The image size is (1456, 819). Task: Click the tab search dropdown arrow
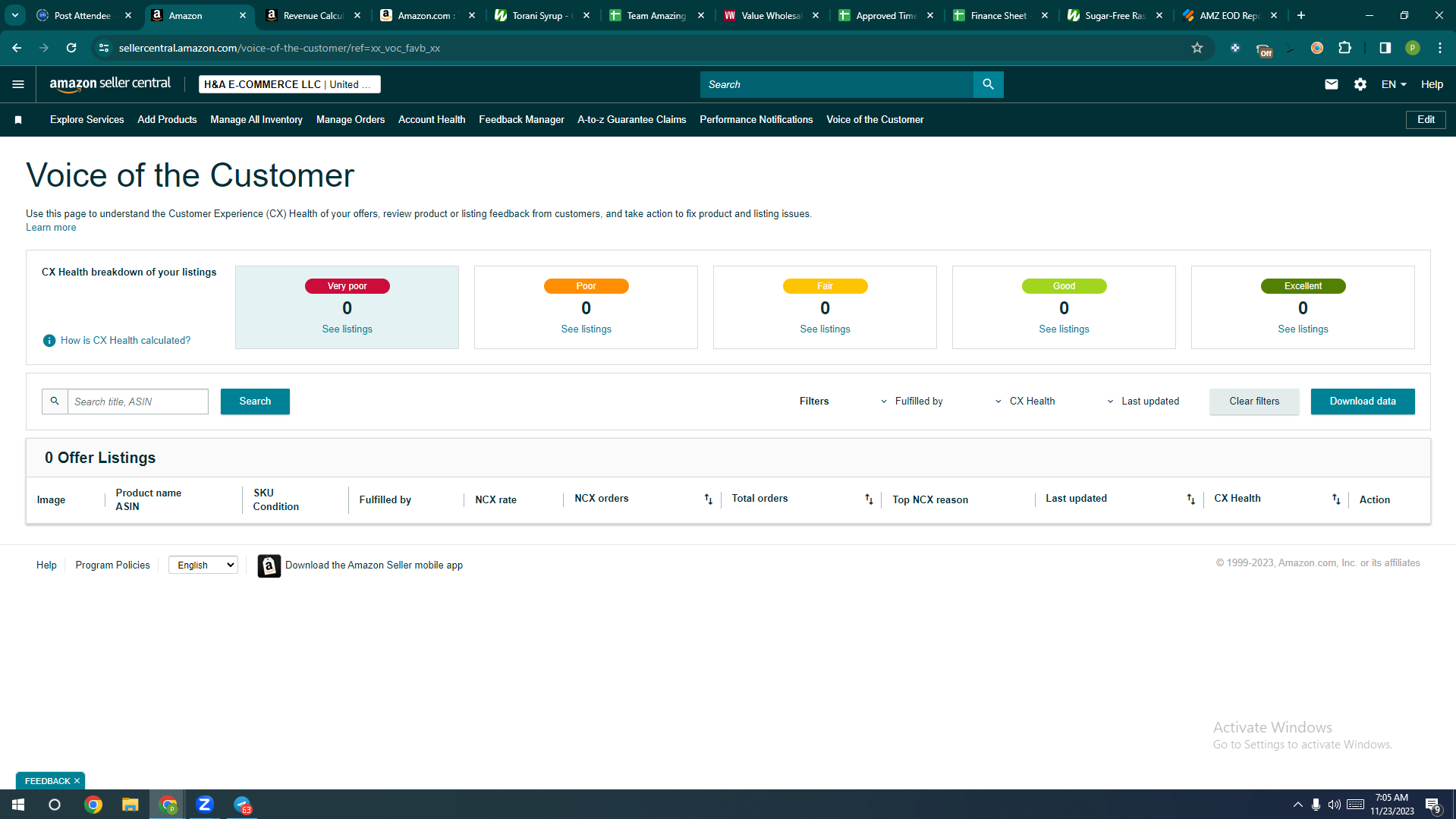(x=14, y=15)
